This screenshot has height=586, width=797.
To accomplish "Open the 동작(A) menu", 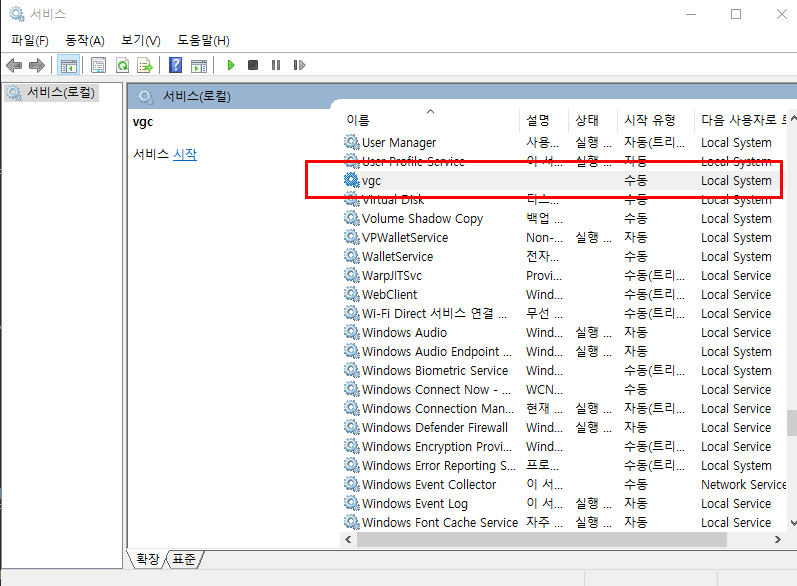I will tap(85, 40).
